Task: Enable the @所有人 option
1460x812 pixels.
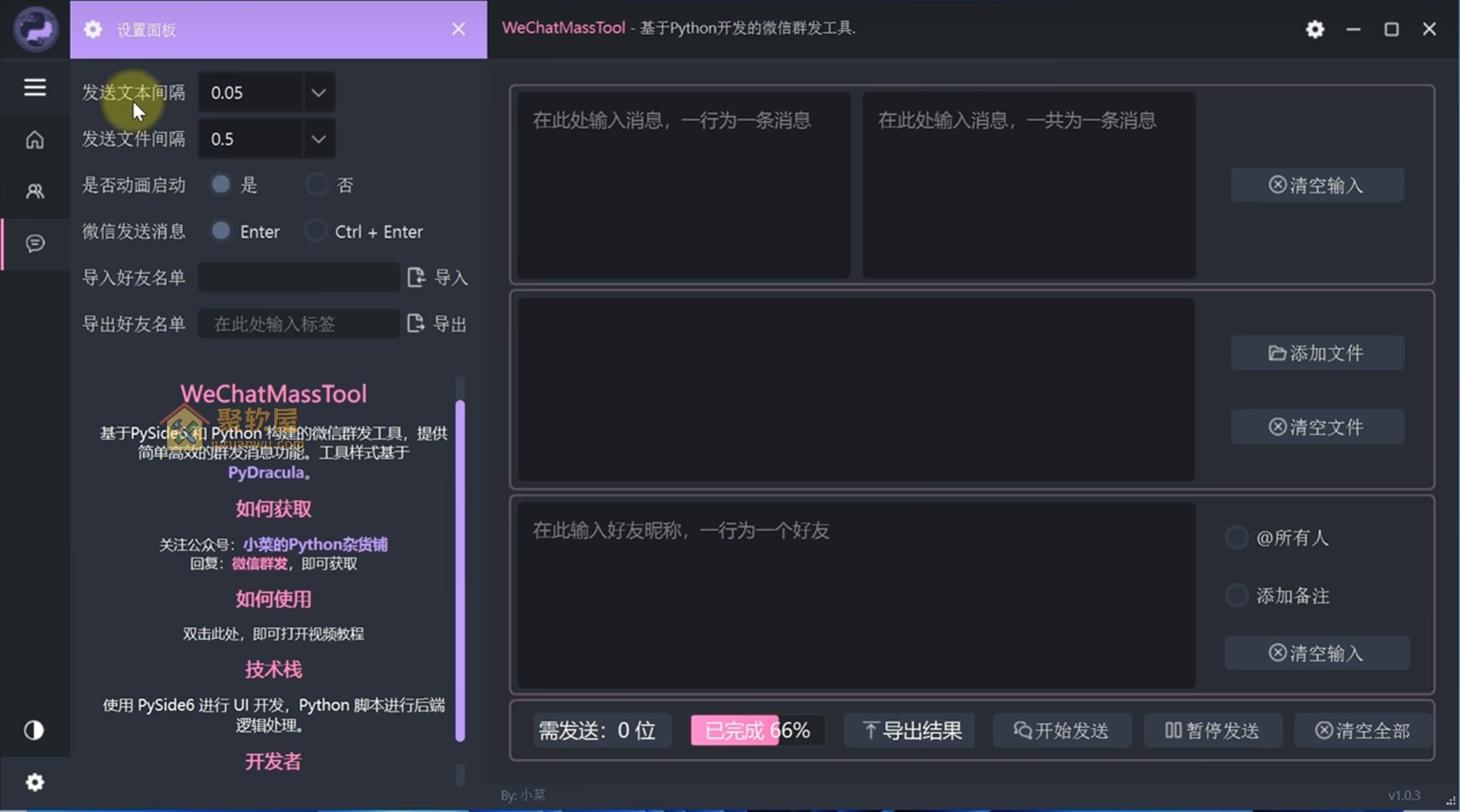Action: [x=1237, y=536]
